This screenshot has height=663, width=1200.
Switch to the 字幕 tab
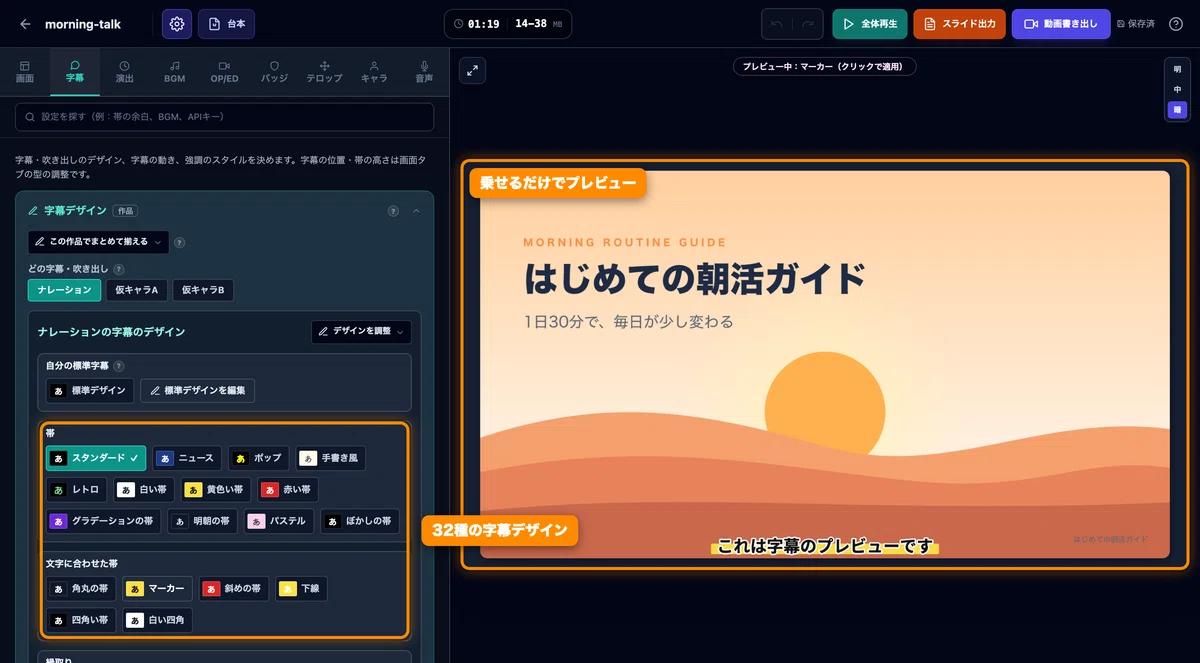[75, 71]
